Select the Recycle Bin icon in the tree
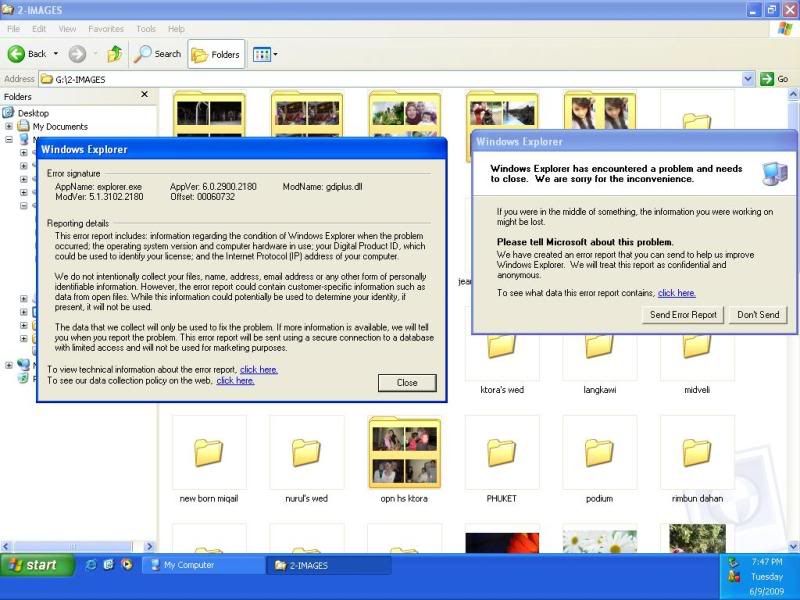 click(x=23, y=378)
